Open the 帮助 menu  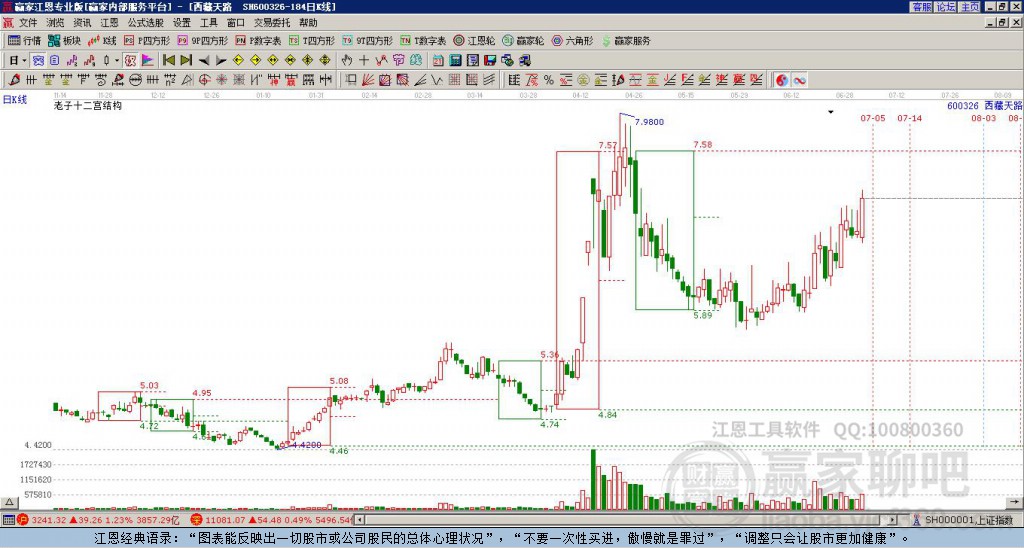308,23
